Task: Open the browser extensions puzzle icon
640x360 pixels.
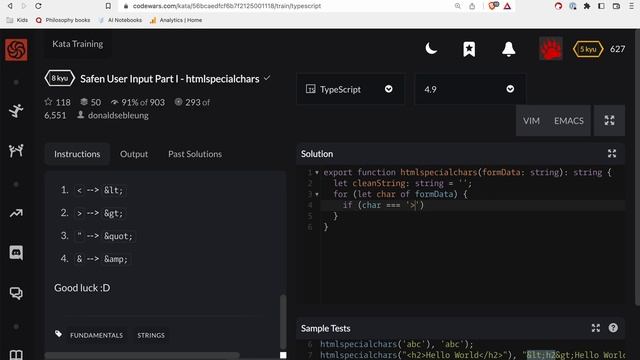Action: point(587,6)
